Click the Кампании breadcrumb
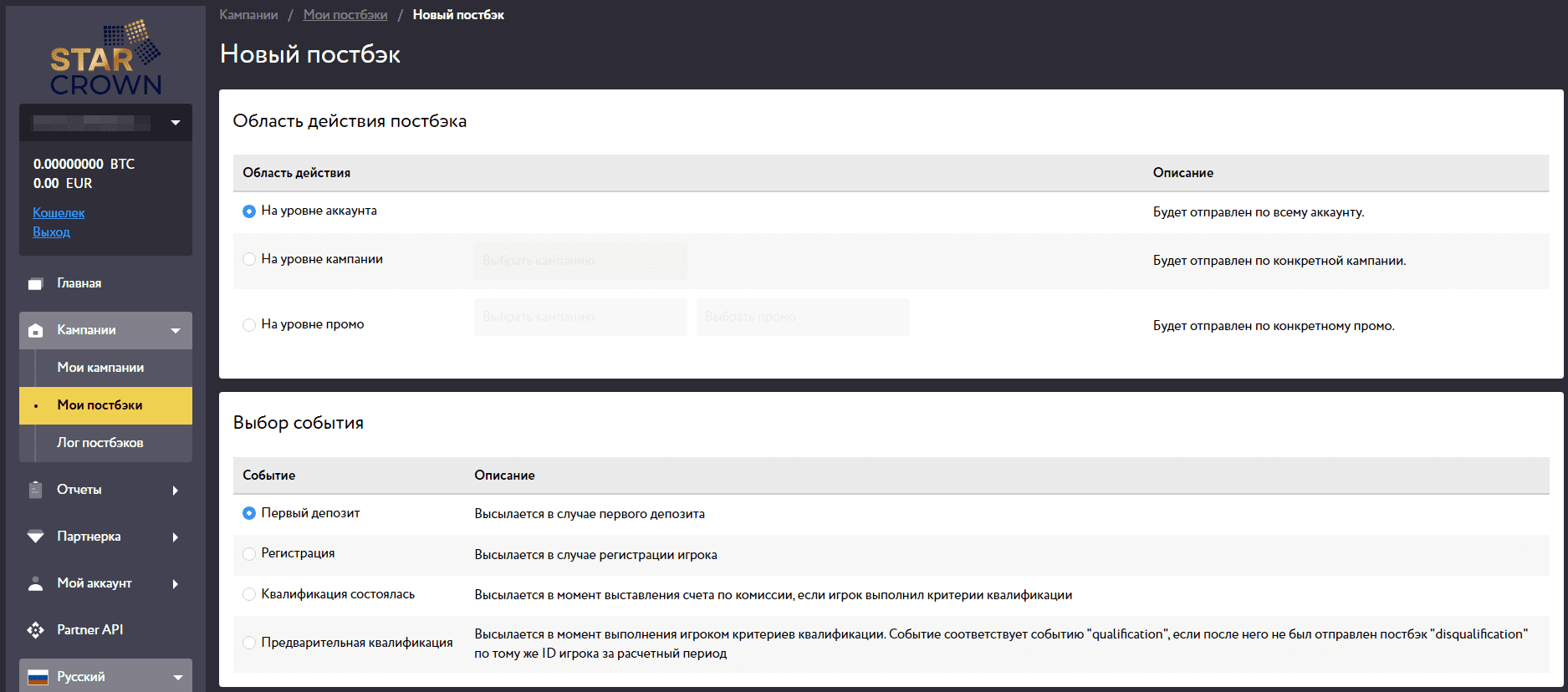 pos(248,15)
